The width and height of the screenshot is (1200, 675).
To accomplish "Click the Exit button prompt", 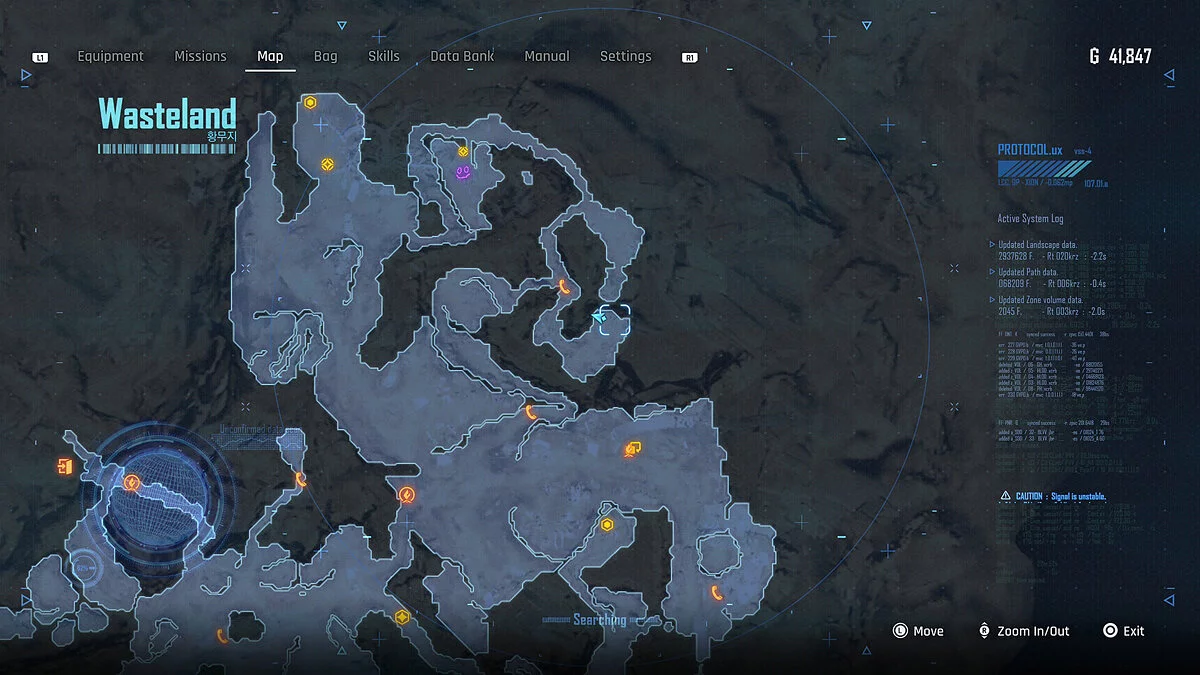I will tap(1124, 631).
